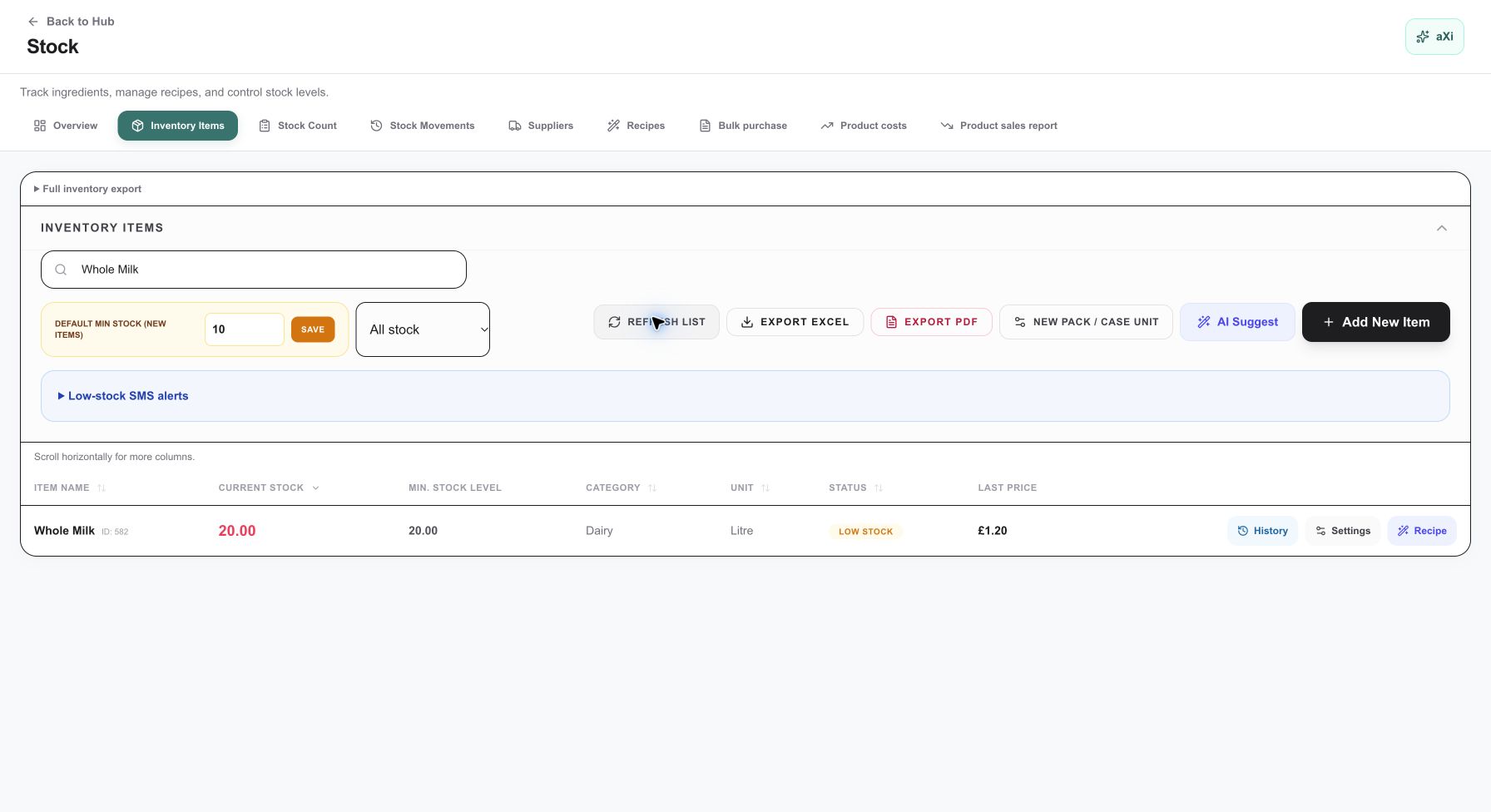The width and height of the screenshot is (1491, 812).
Task: Sort by Unit column arrows
Action: [765, 488]
